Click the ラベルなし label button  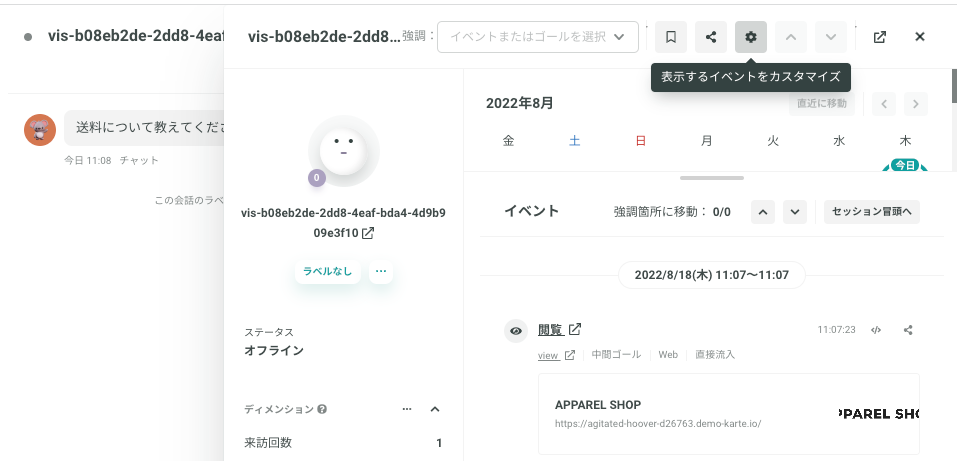tap(328, 272)
